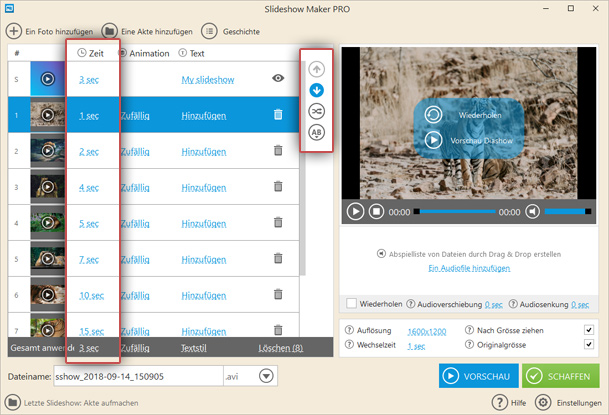Image resolution: width=609 pixels, height=415 pixels.
Task: Open the Geschichte list icon
Action: pos(209,31)
